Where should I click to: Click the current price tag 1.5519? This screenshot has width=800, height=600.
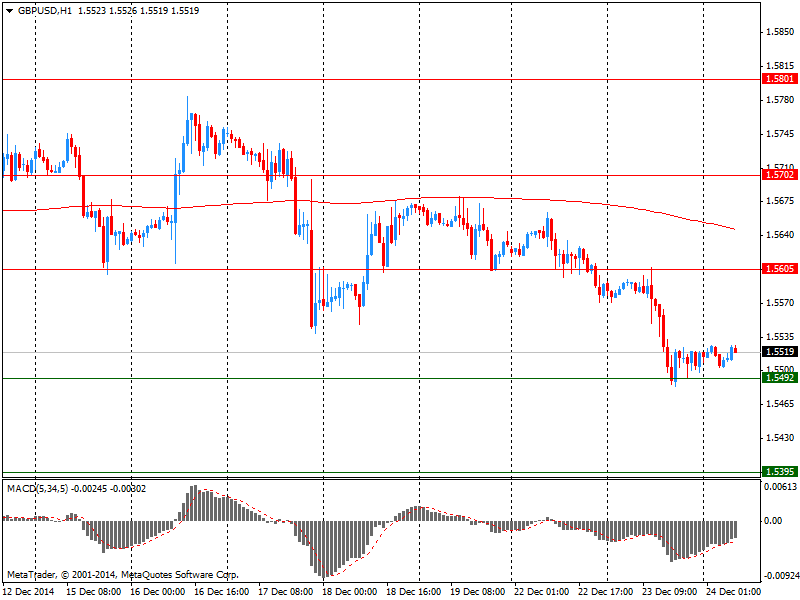[x=780, y=352]
